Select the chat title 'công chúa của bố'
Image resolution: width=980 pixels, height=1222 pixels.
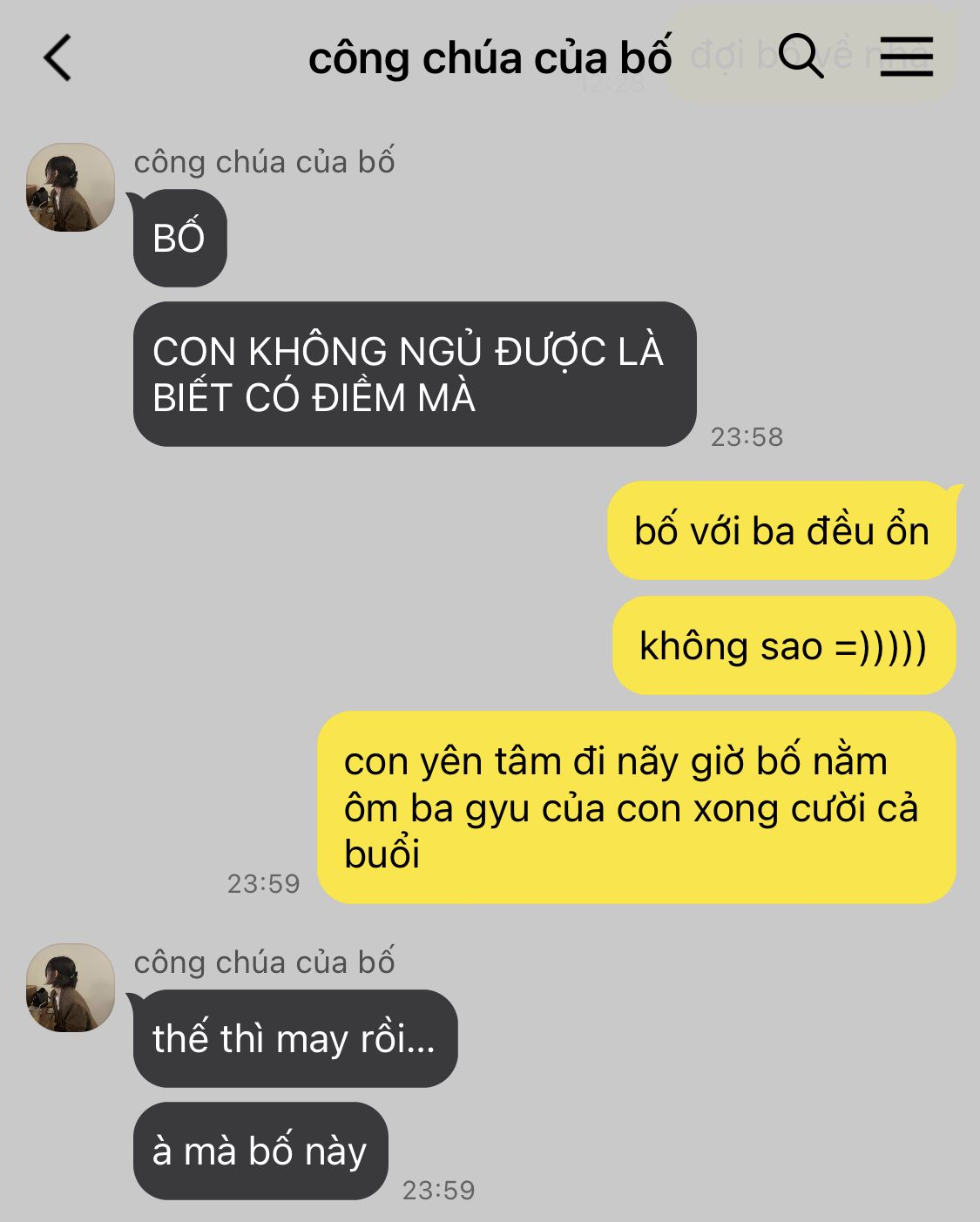pos(490,58)
